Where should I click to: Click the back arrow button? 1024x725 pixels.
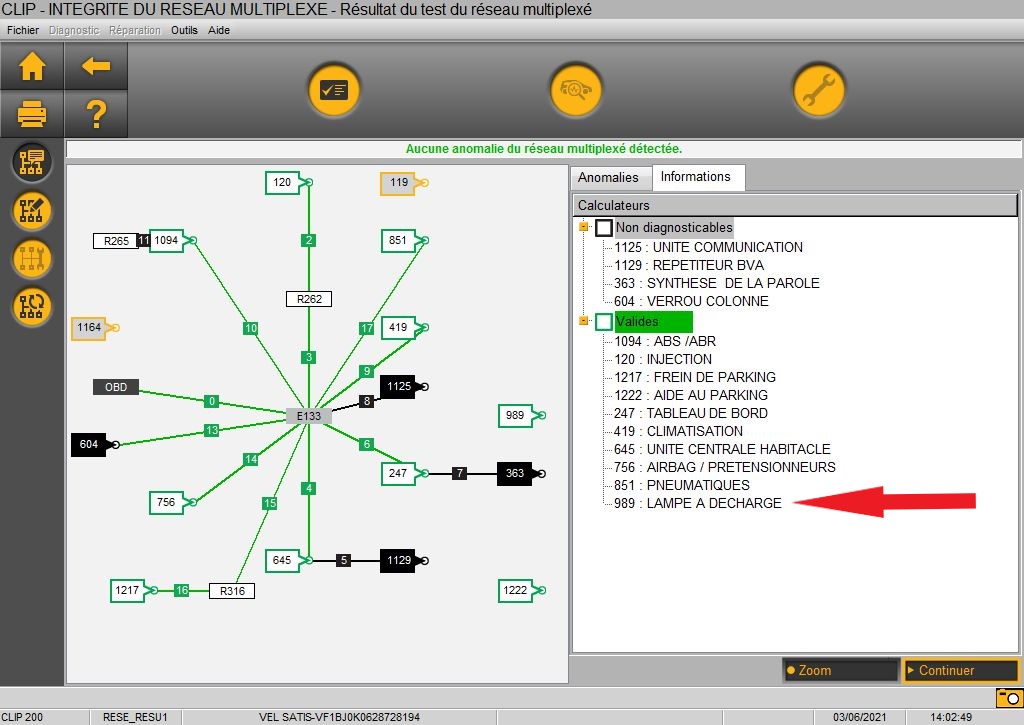pyautogui.click(x=96, y=67)
